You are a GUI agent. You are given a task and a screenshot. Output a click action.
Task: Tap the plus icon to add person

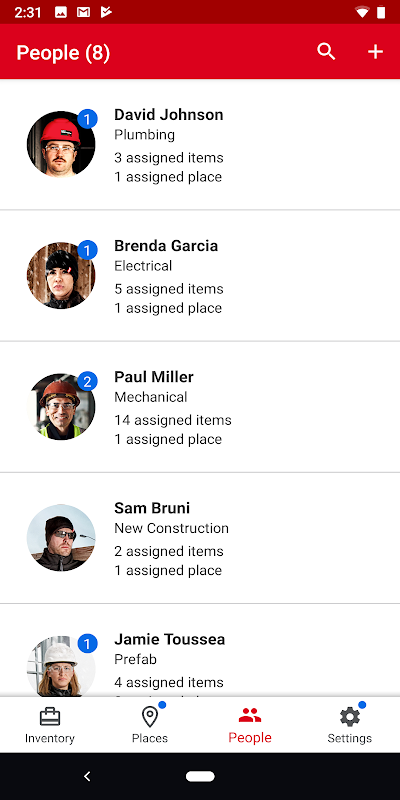tap(376, 52)
